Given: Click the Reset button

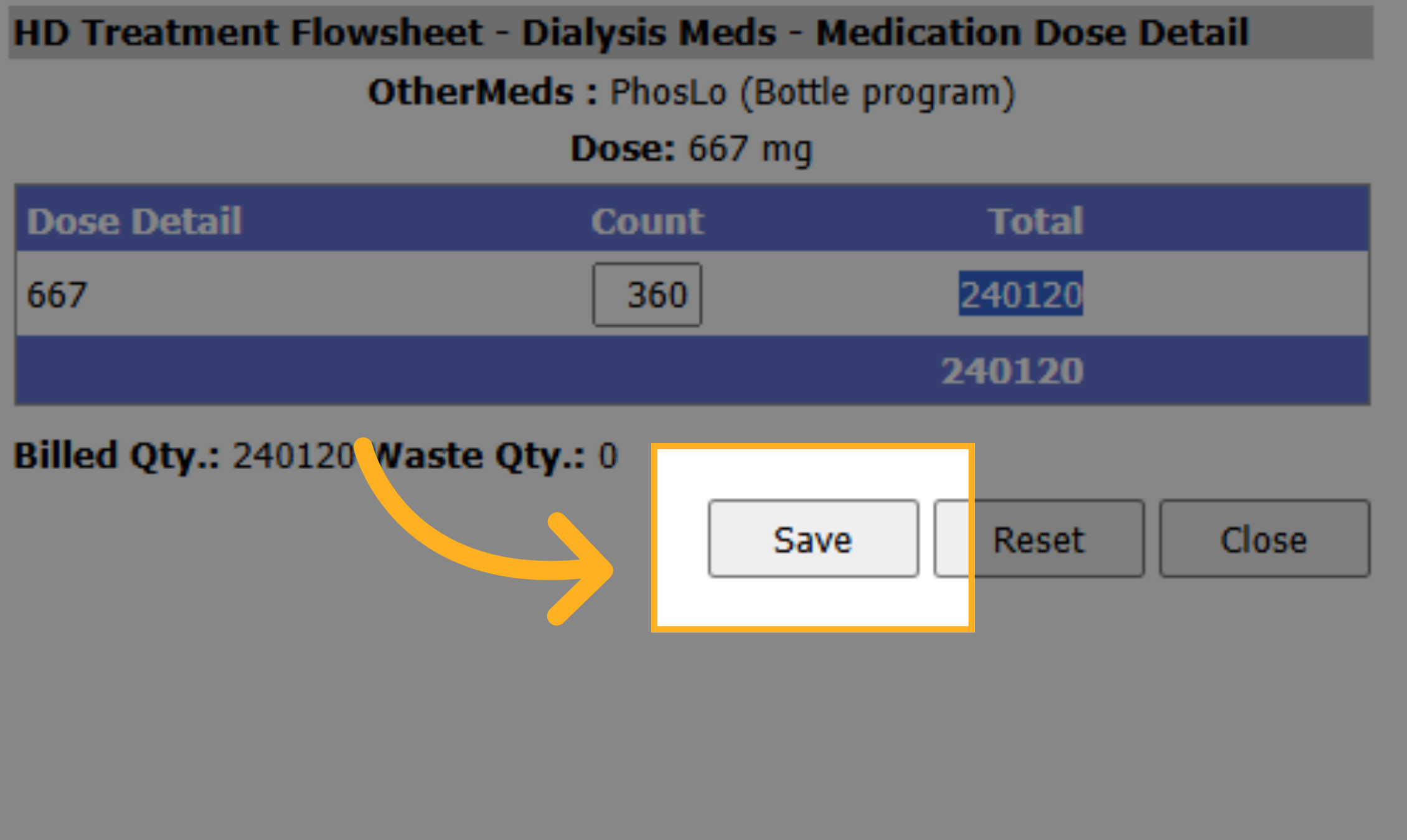Looking at the screenshot, I should (1038, 539).
